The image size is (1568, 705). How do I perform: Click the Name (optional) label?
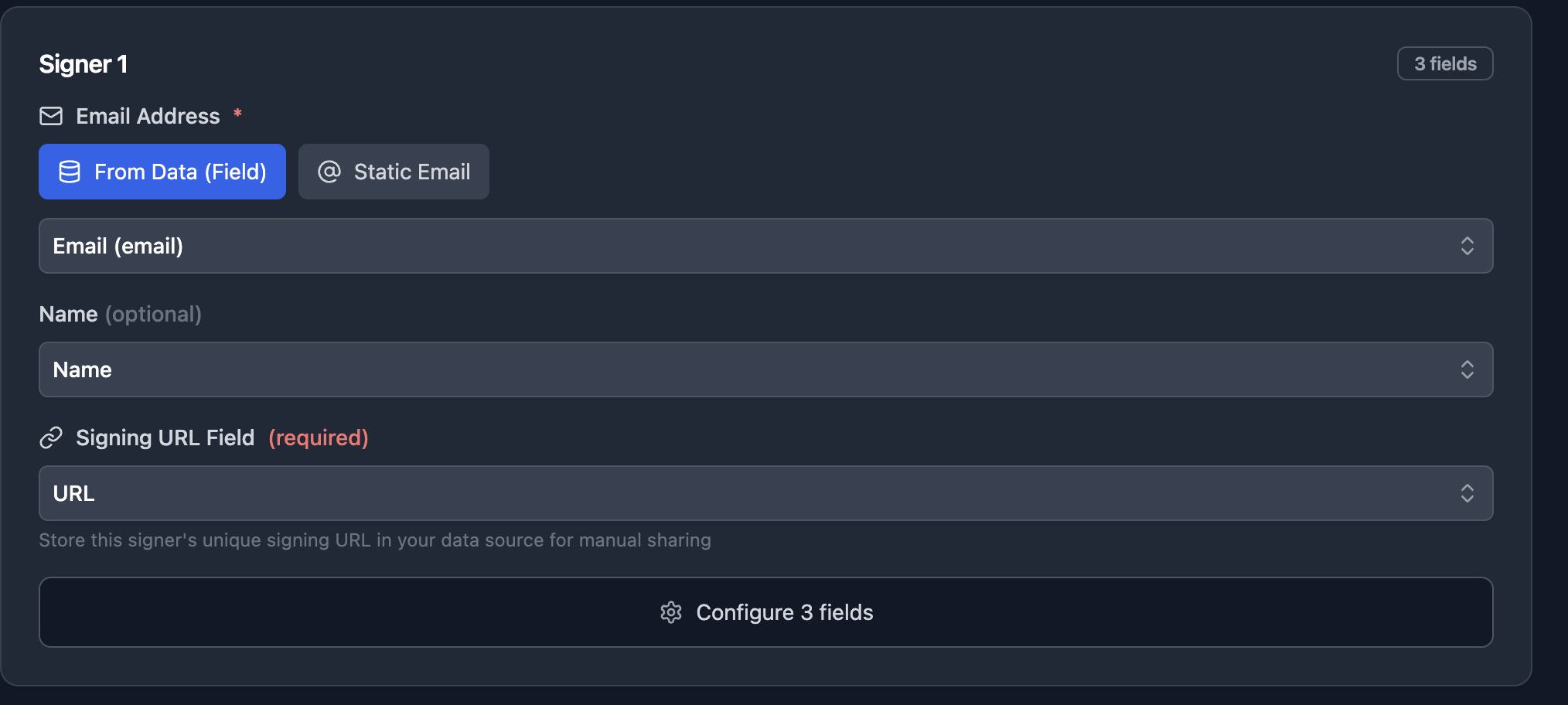(x=120, y=314)
